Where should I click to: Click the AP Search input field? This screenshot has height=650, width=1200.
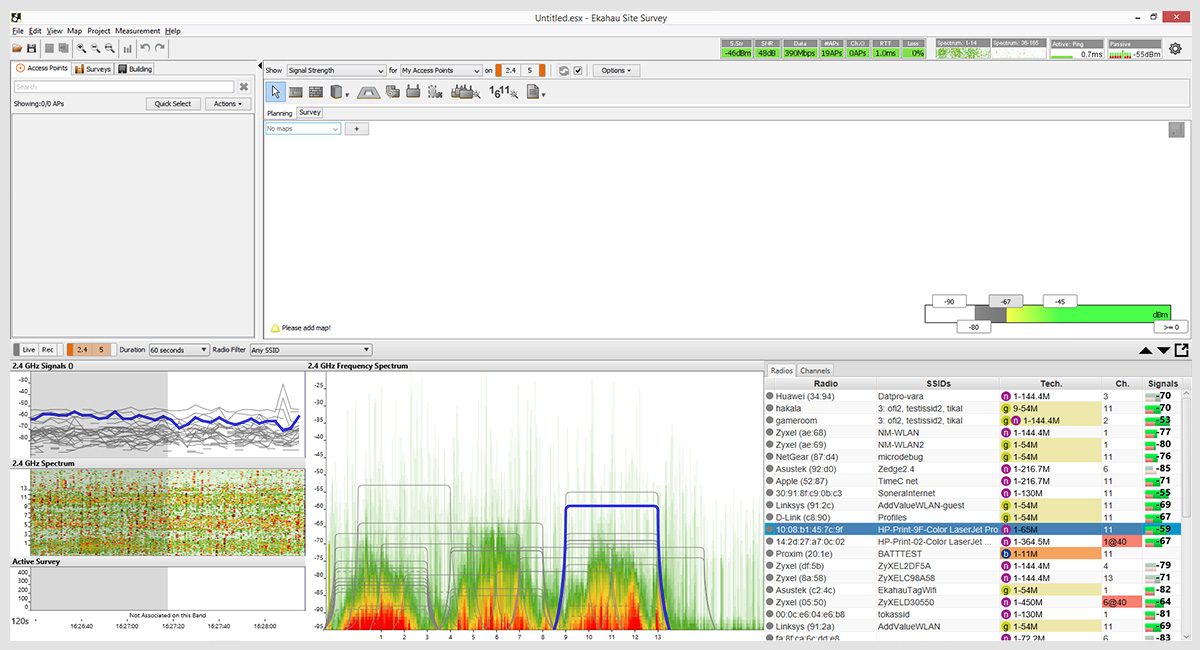124,87
